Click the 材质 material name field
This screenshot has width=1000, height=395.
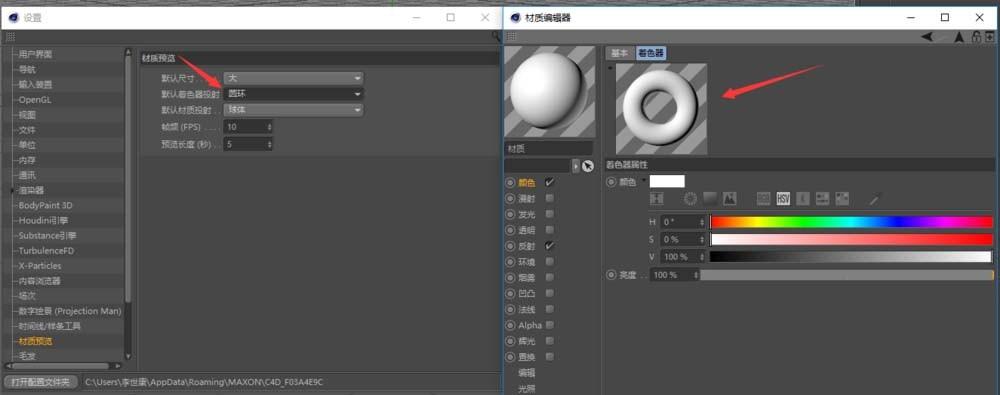click(549, 149)
